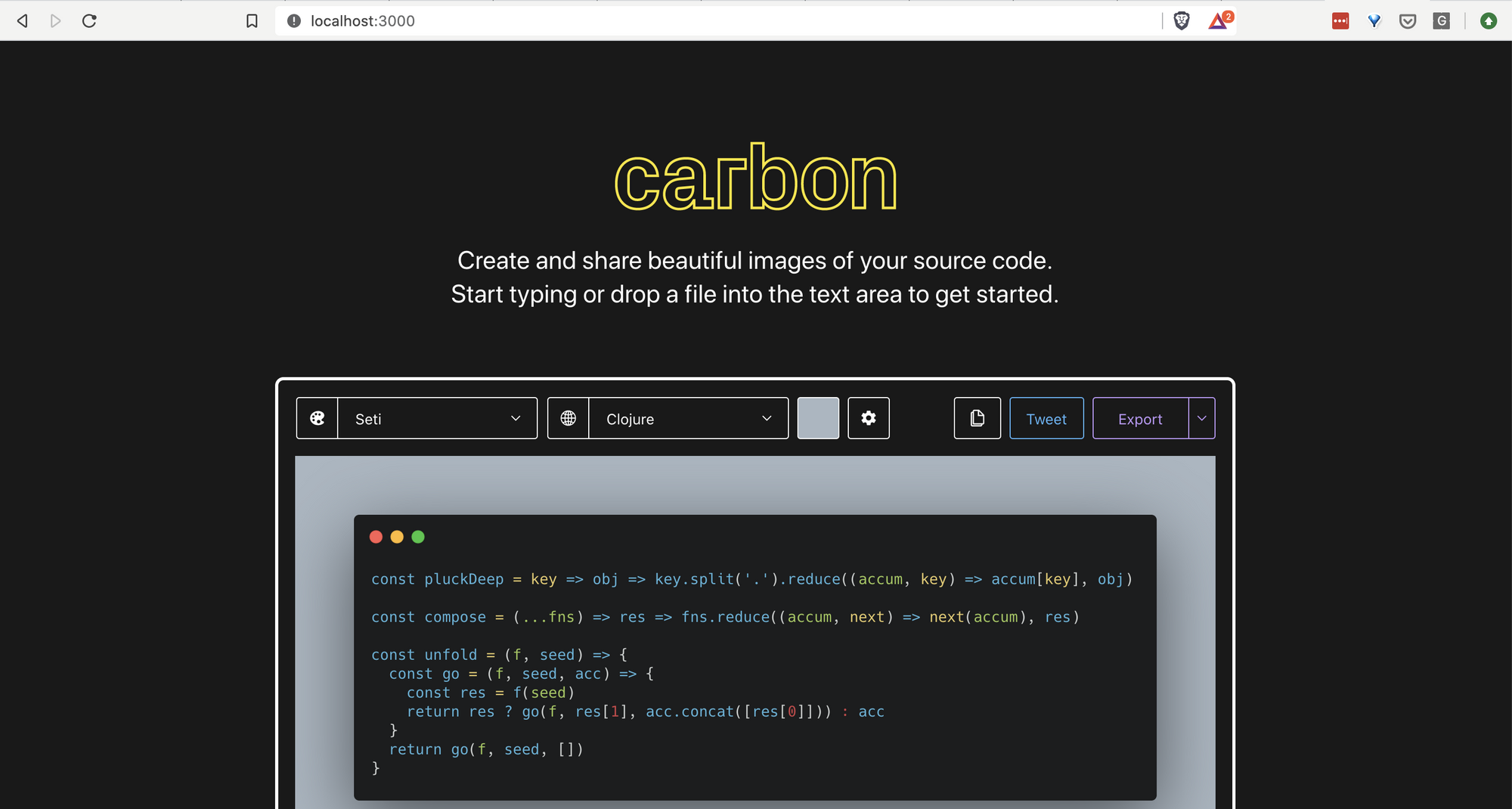Click the site info icon beside localhost:3000
This screenshot has width=1512, height=809.
(x=294, y=21)
